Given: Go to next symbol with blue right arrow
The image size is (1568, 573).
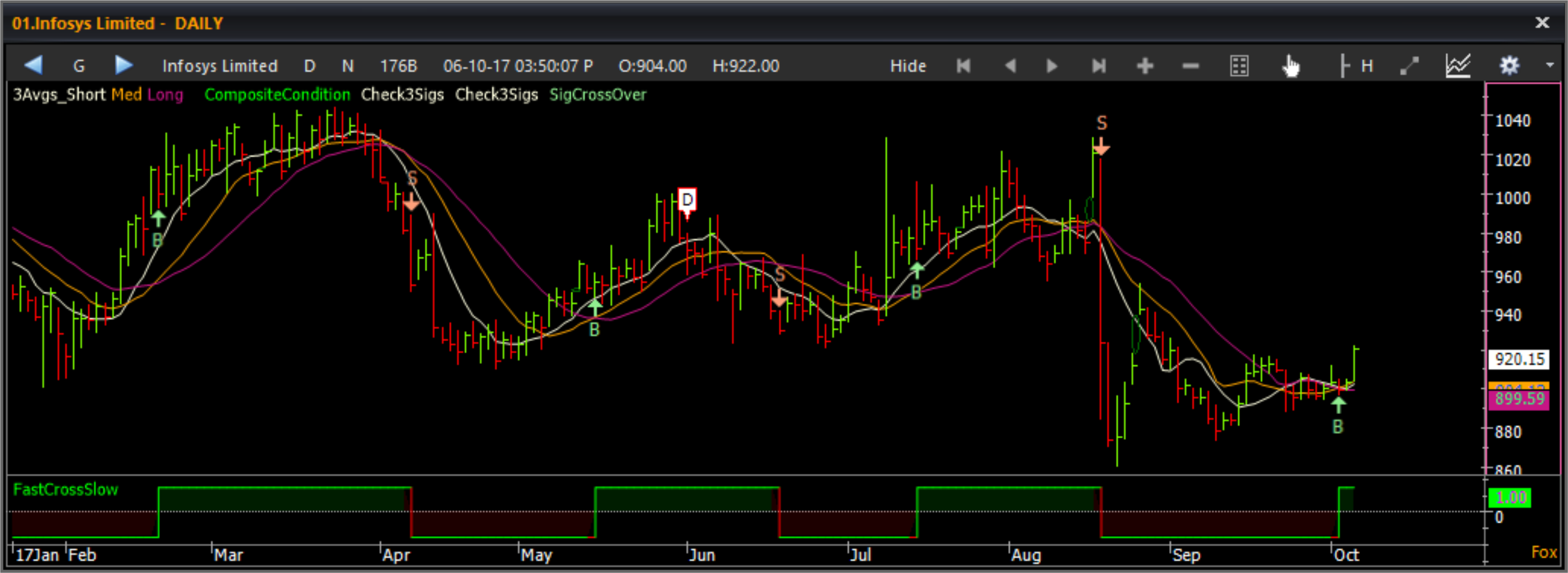Looking at the screenshot, I should 123,65.
